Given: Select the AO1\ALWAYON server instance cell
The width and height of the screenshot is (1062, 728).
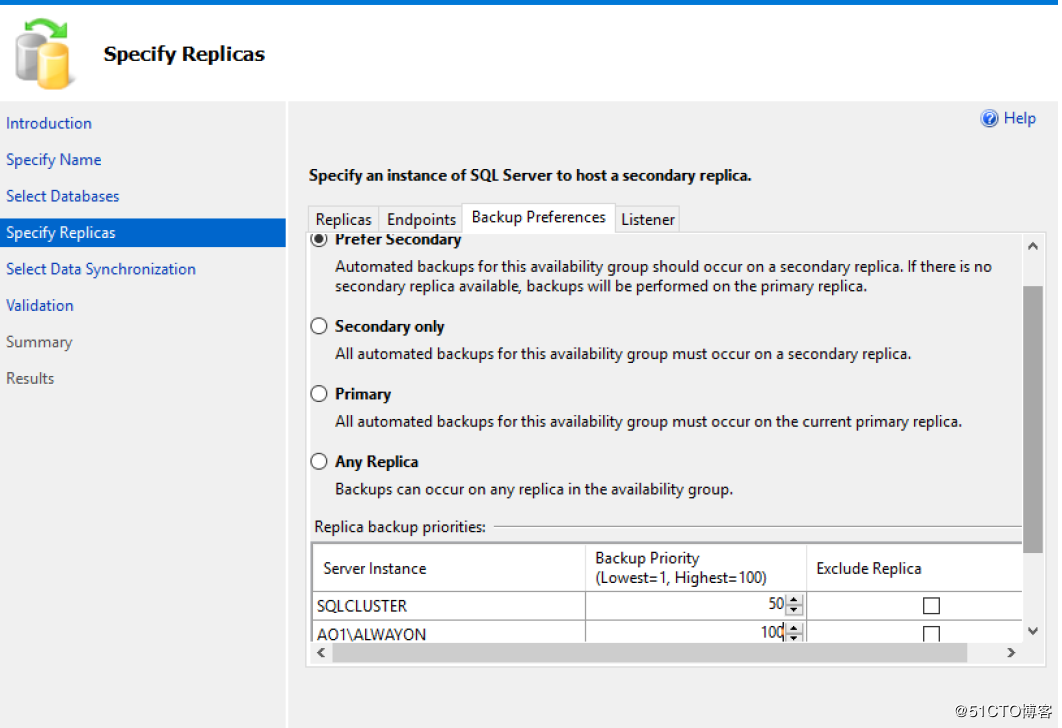Looking at the screenshot, I should click(x=449, y=633).
